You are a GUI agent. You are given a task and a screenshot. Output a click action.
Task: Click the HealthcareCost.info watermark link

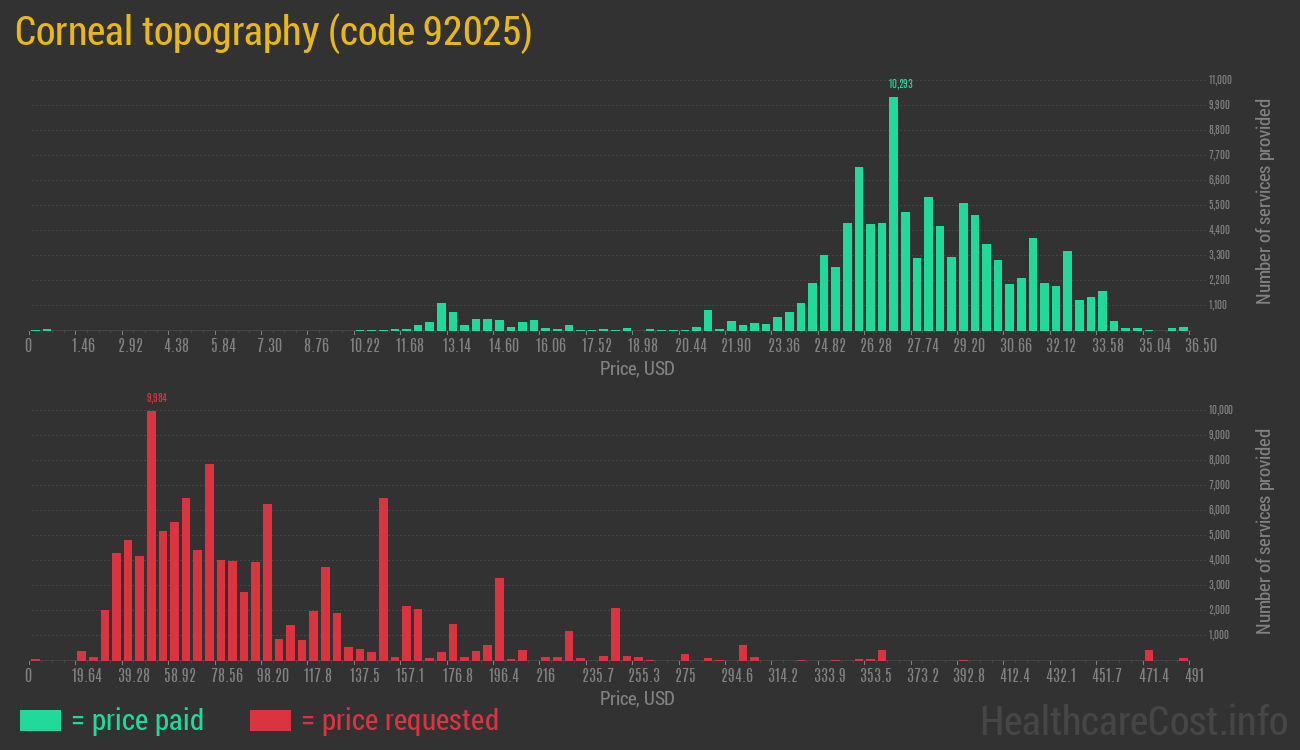1132,720
